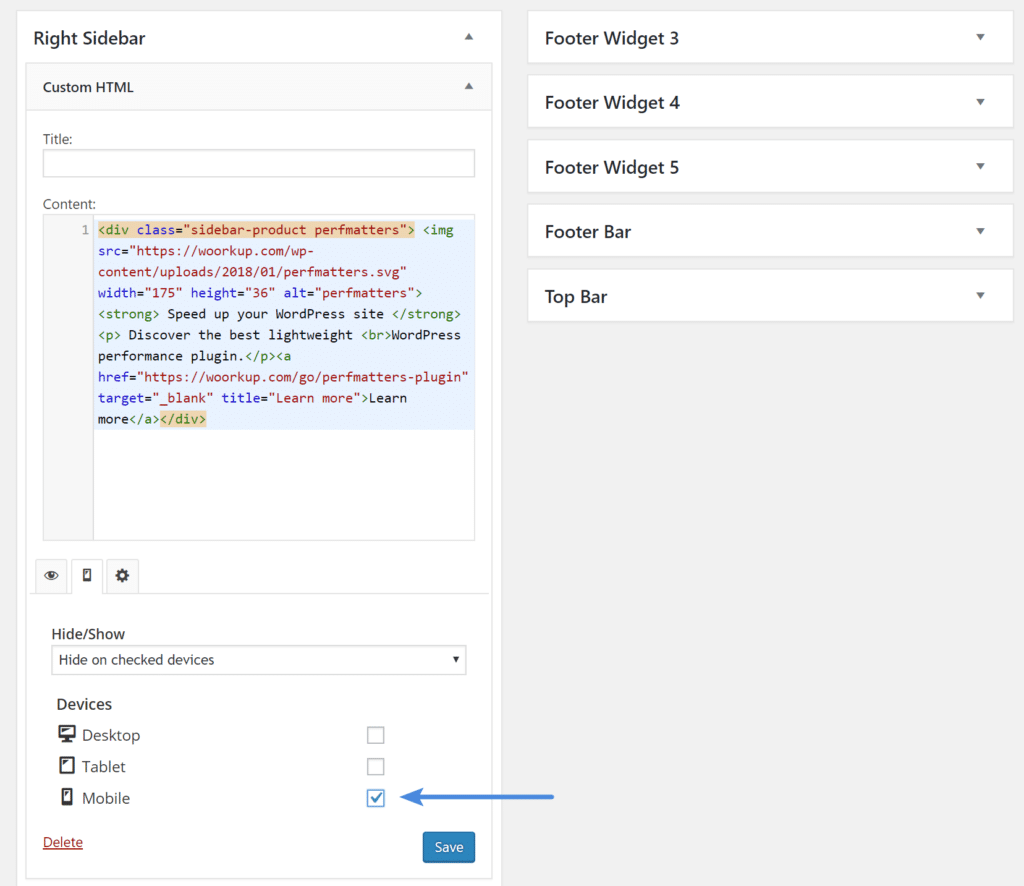This screenshot has height=886, width=1024.
Task: Click the Right Sidebar heading
Action: click(x=89, y=39)
